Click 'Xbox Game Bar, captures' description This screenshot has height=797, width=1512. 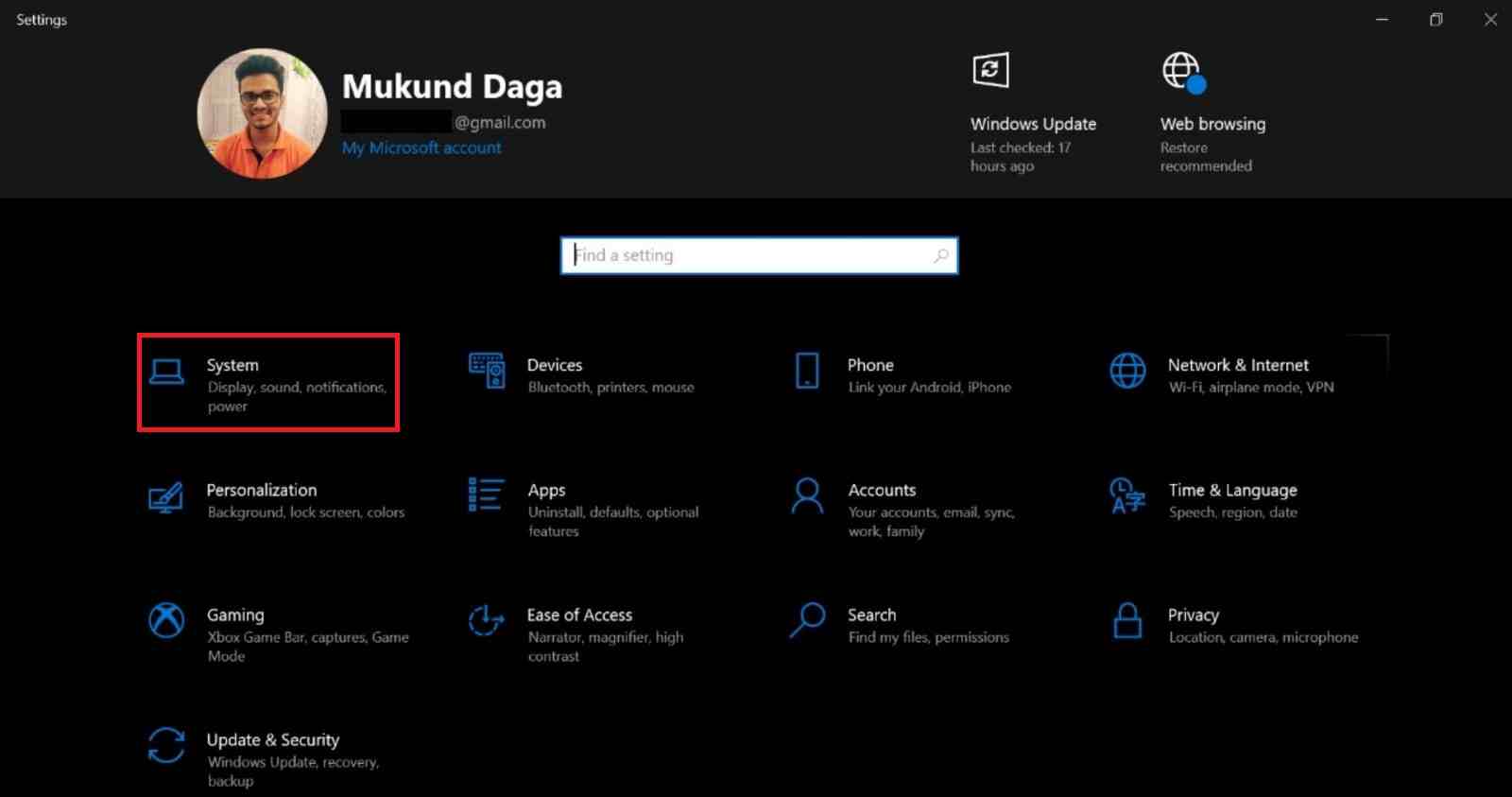[x=308, y=647]
